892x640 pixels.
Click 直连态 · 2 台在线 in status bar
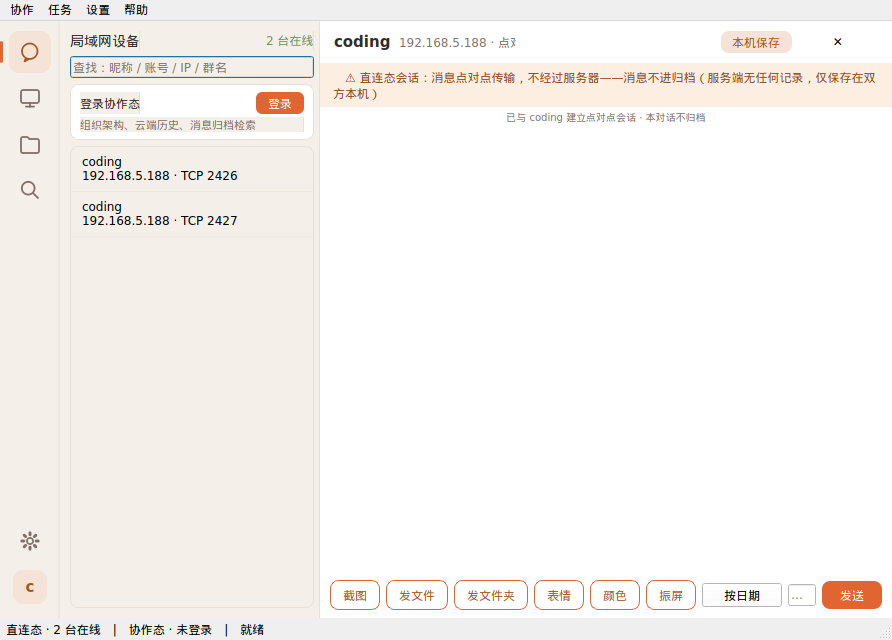pyautogui.click(x=53, y=630)
